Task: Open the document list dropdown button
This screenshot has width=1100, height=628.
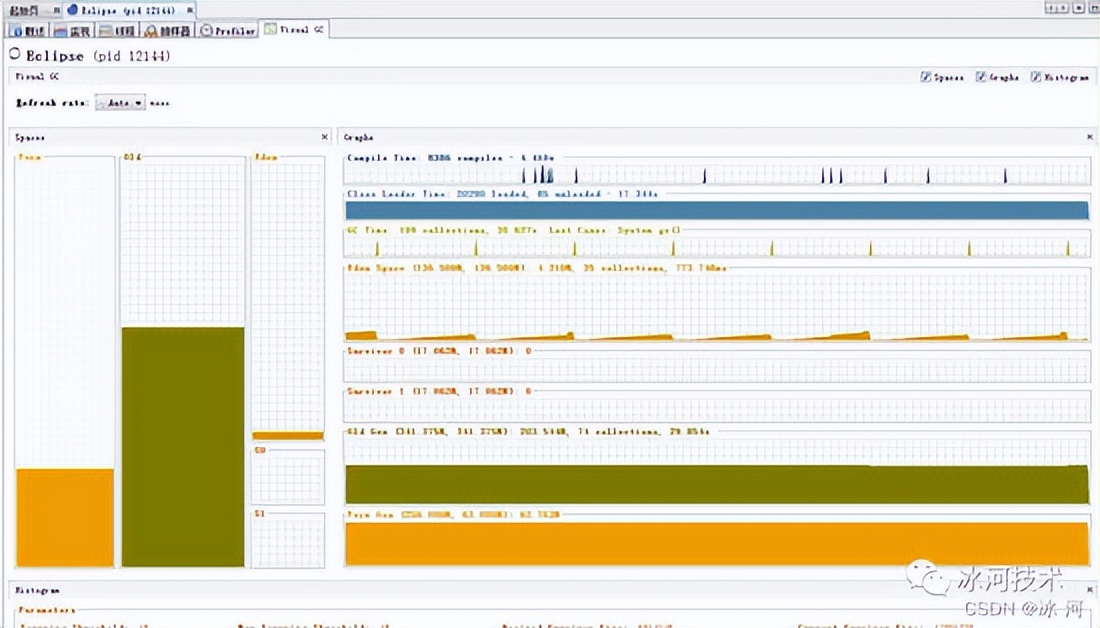Action: [x=1078, y=8]
